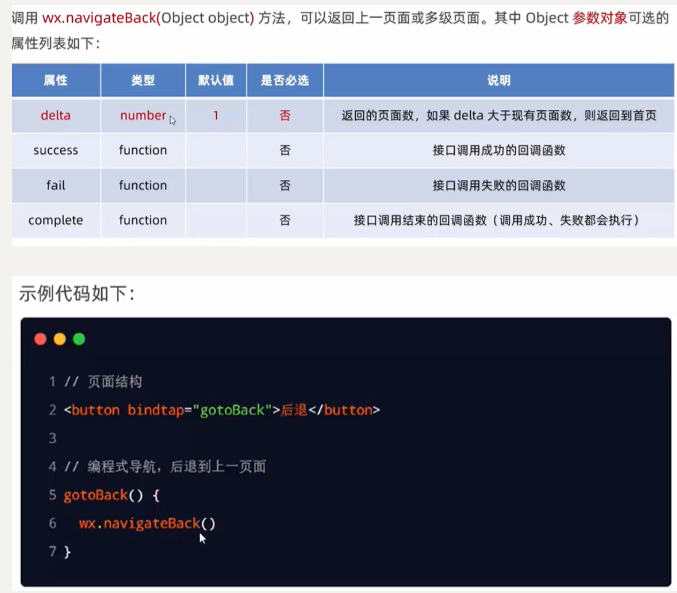The image size is (677, 593).
Task: Click the opening button tag on line 2
Action: tap(172, 410)
